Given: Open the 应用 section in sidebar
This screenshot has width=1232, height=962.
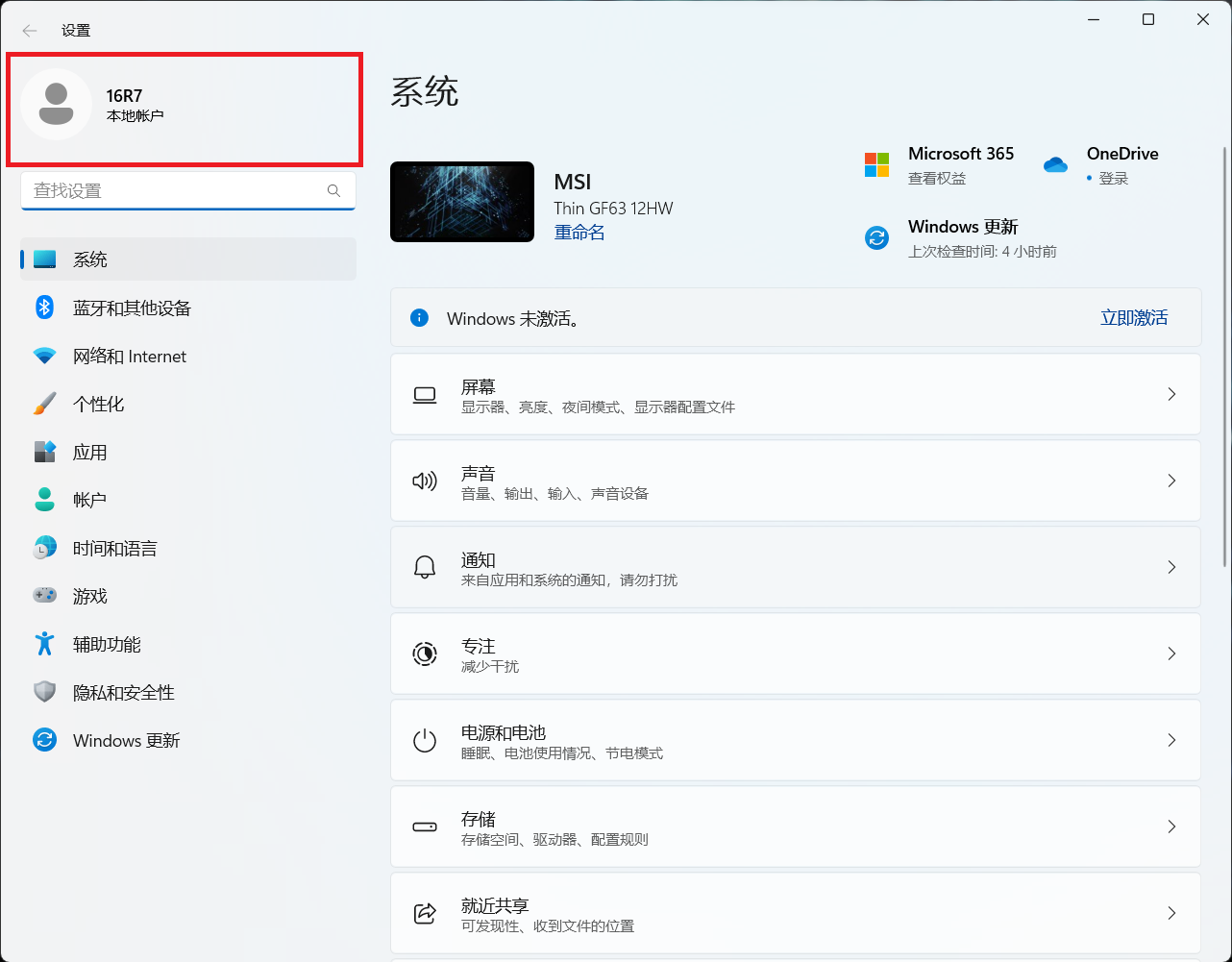Looking at the screenshot, I should [x=90, y=452].
